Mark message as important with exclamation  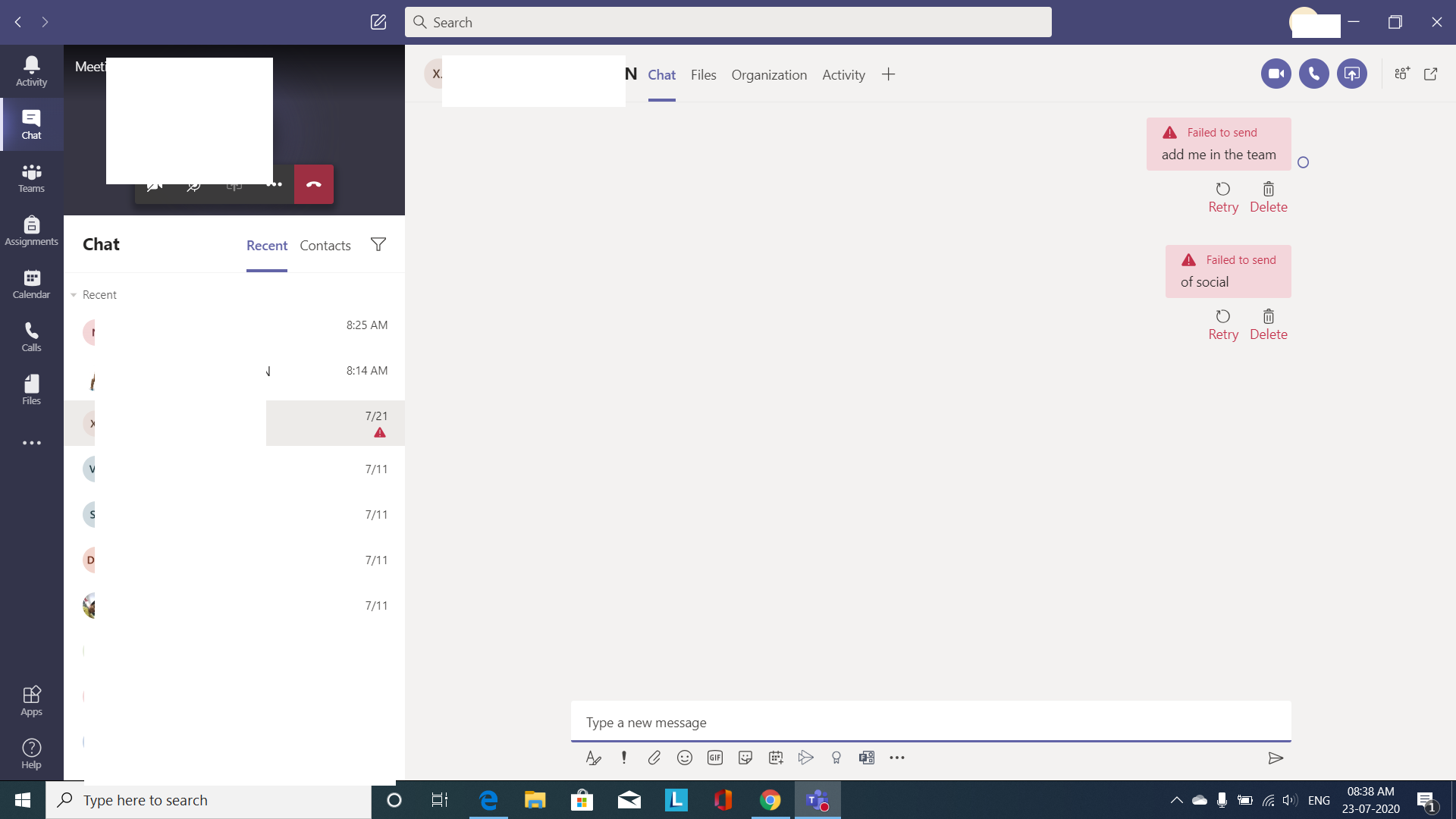623,758
